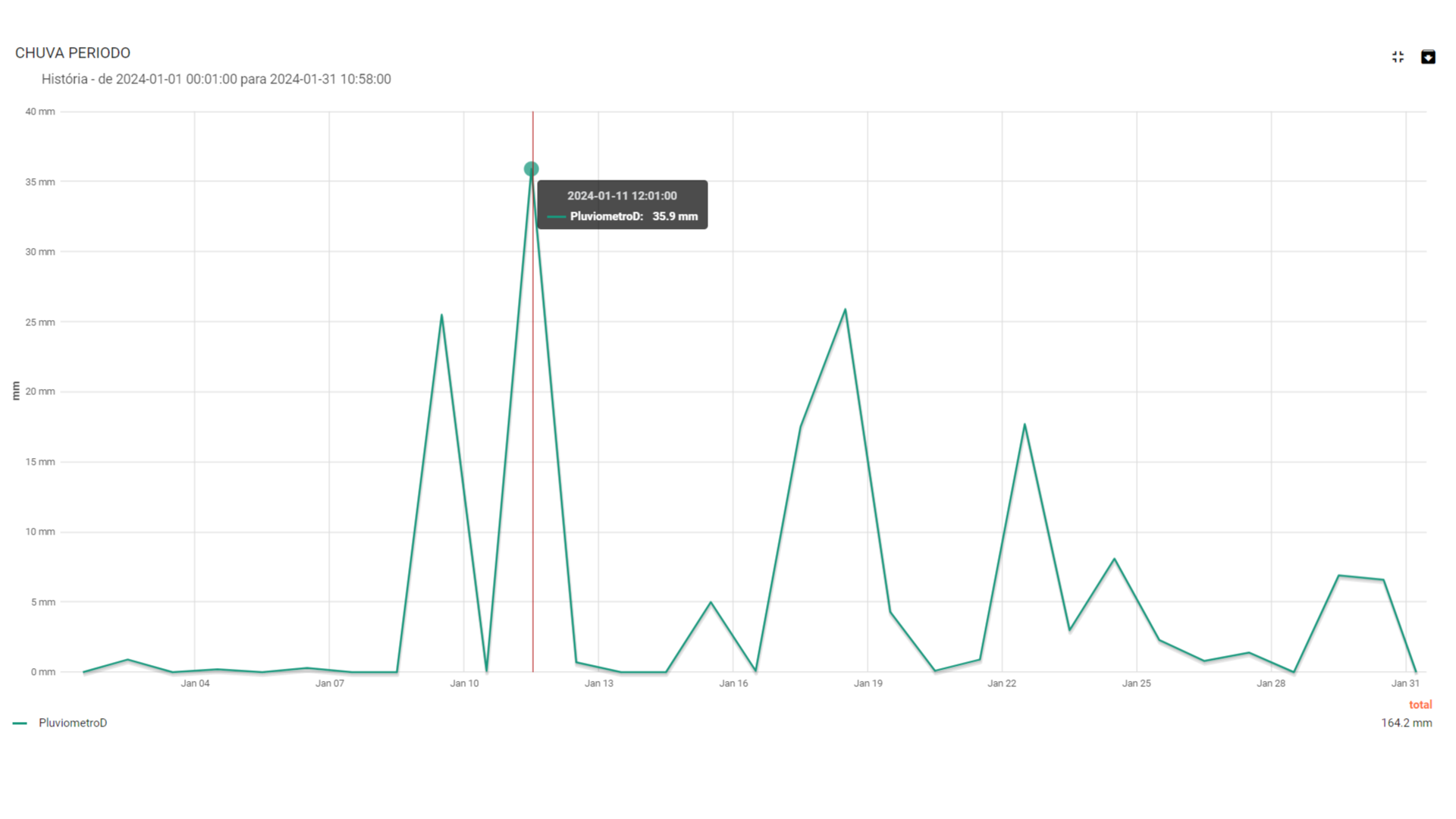This screenshot has width=1456, height=819.
Task: Click the 40 mm y-axis label
Action: [40, 111]
